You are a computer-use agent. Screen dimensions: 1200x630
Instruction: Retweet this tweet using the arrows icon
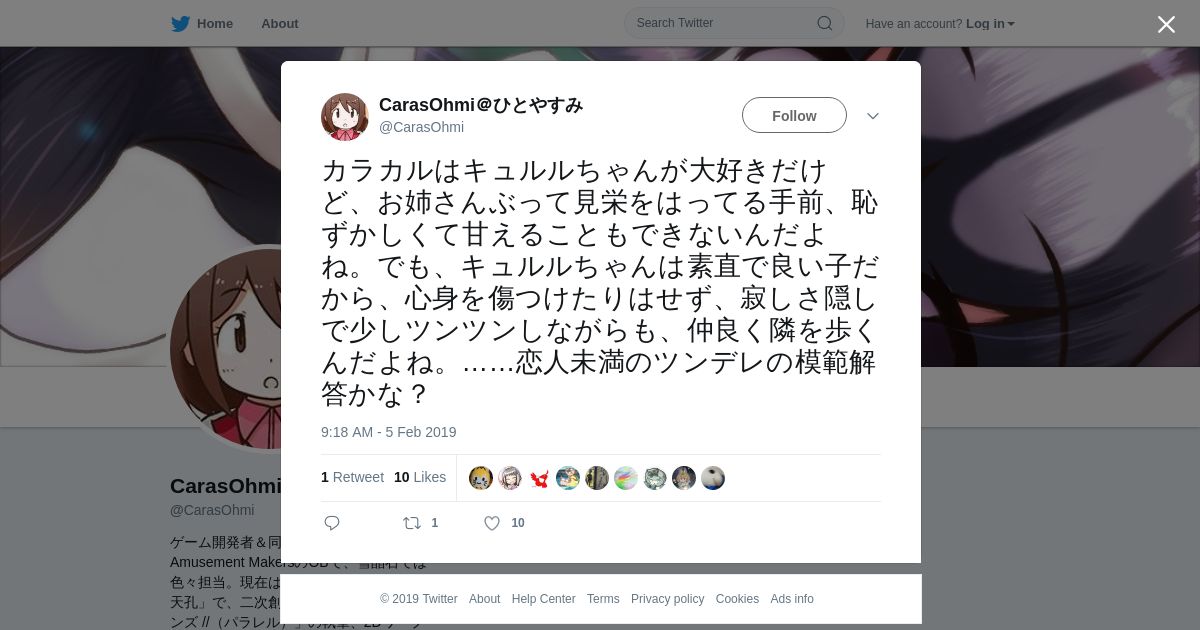[412, 523]
